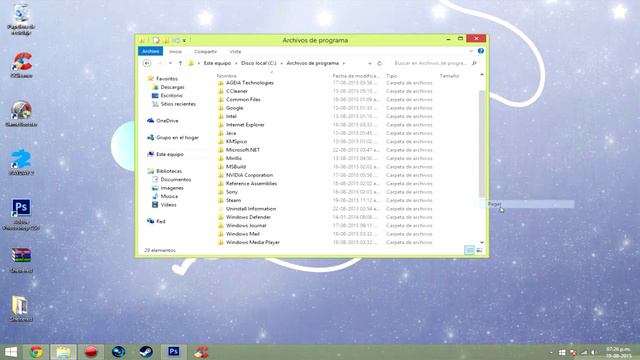The image size is (640, 360).
Task: Go back with the navigation arrow
Action: point(147,63)
